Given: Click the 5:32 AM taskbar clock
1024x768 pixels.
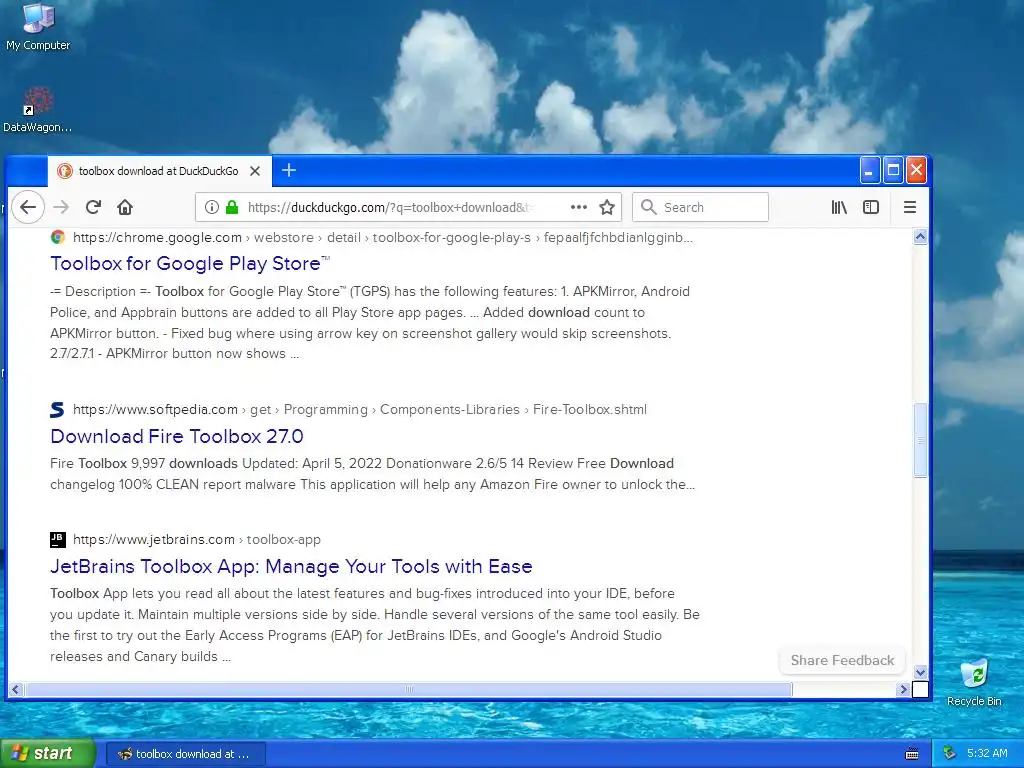Looking at the screenshot, I should point(987,754).
